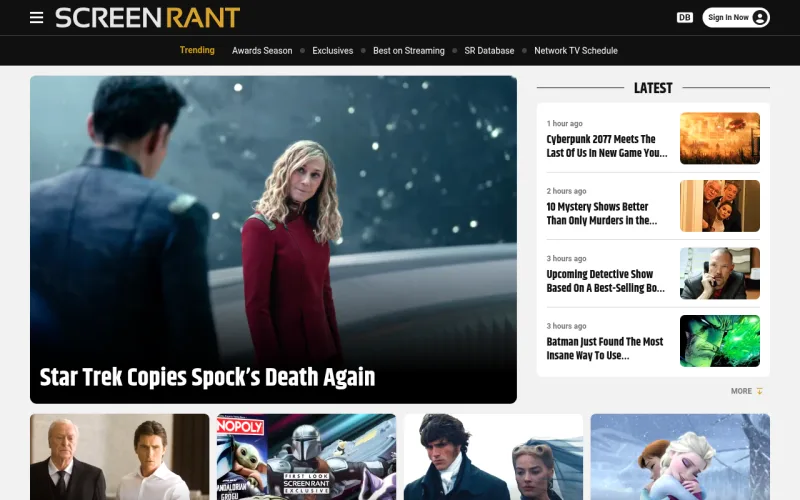800x500 pixels.
Task: Open the DB database icon
Action: (684, 17)
